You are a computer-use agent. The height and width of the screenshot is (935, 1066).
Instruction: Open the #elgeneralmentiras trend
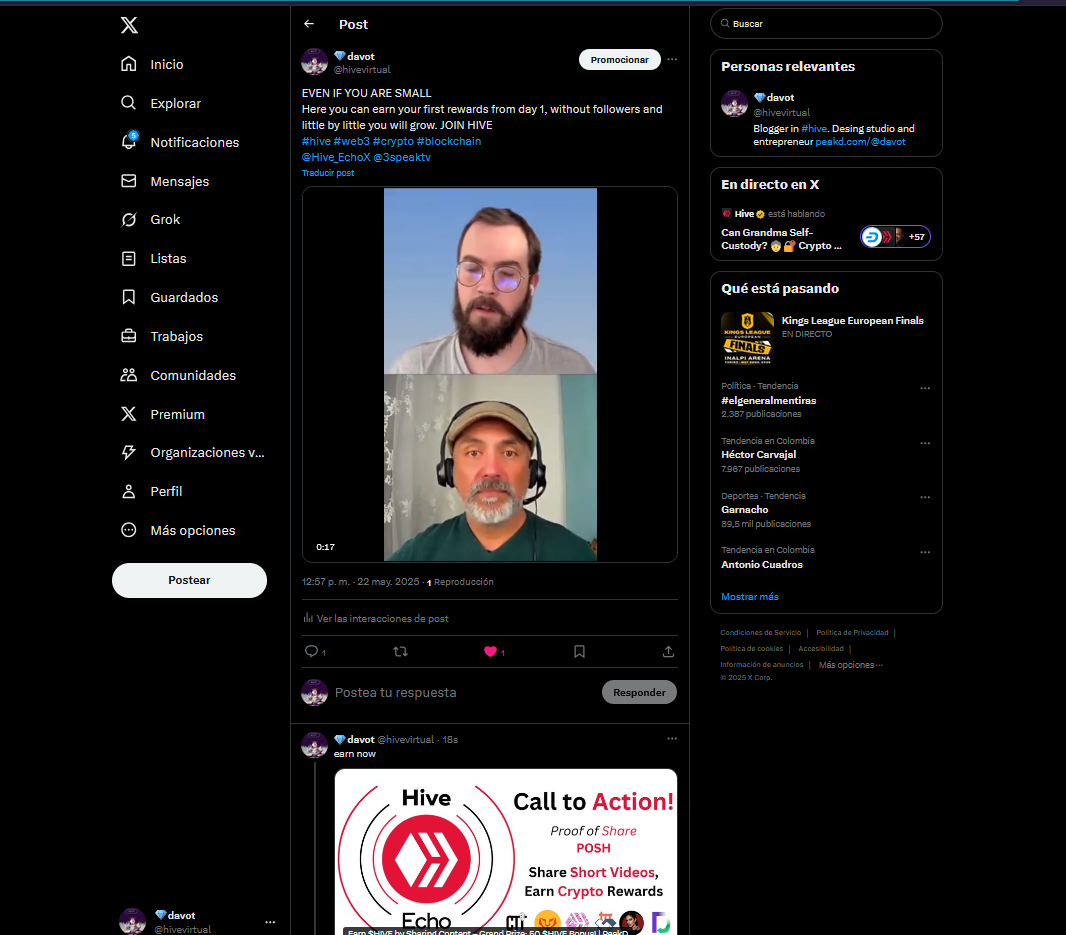768,401
